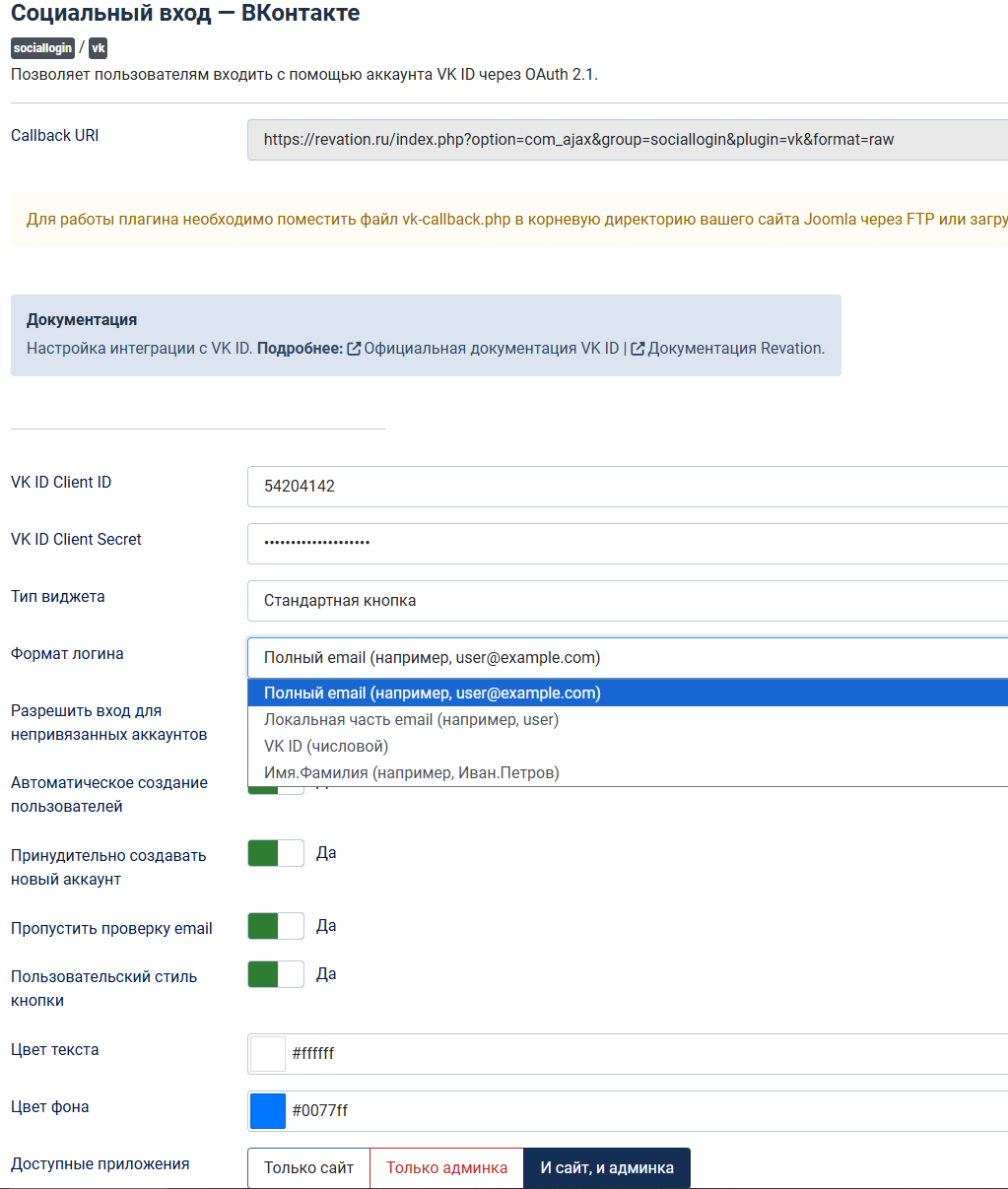Screen dimensions: 1008x1189
Task: Pick Имя.Фамилия login format option
Action: (411, 773)
